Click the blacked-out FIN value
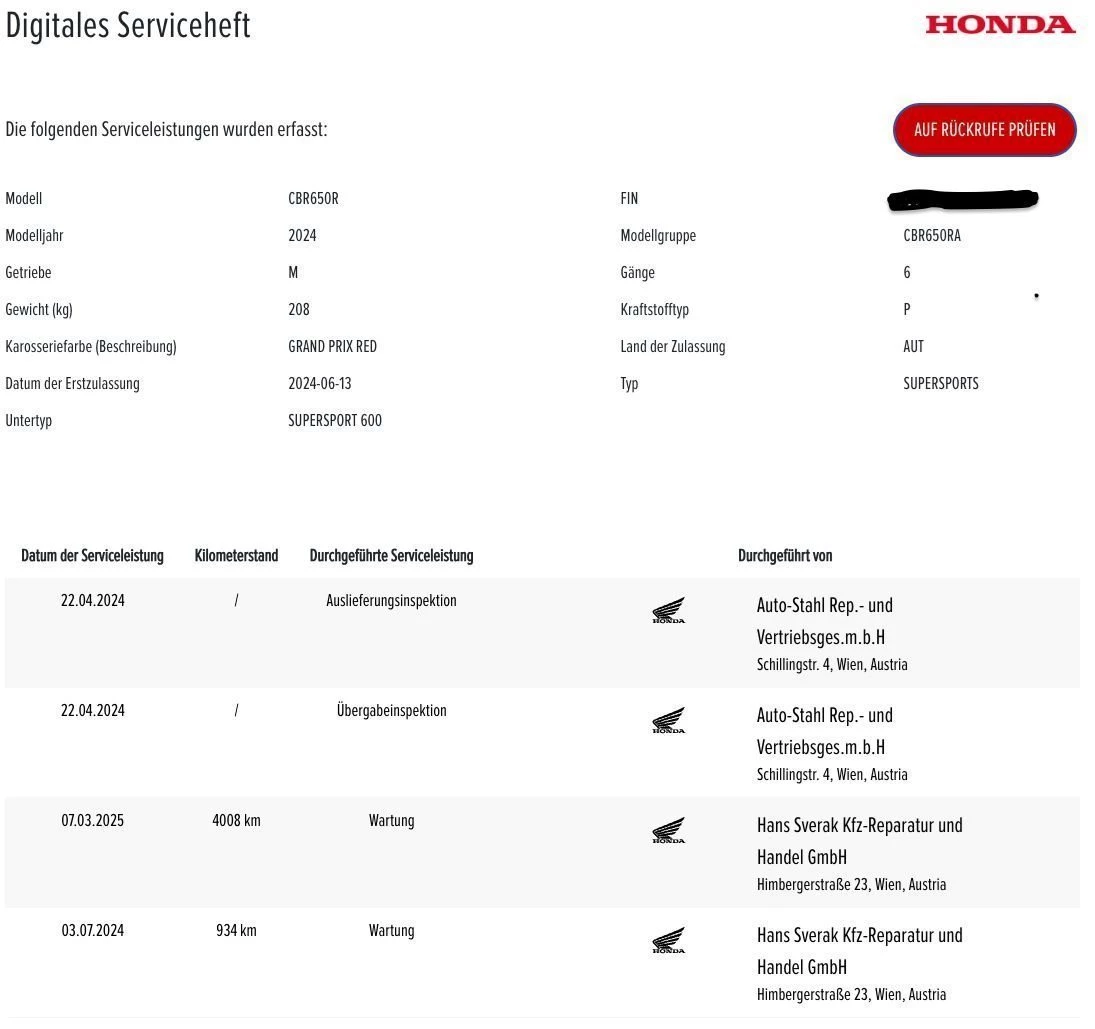Image resolution: width=1095 pixels, height=1029 pixels. tap(962, 199)
